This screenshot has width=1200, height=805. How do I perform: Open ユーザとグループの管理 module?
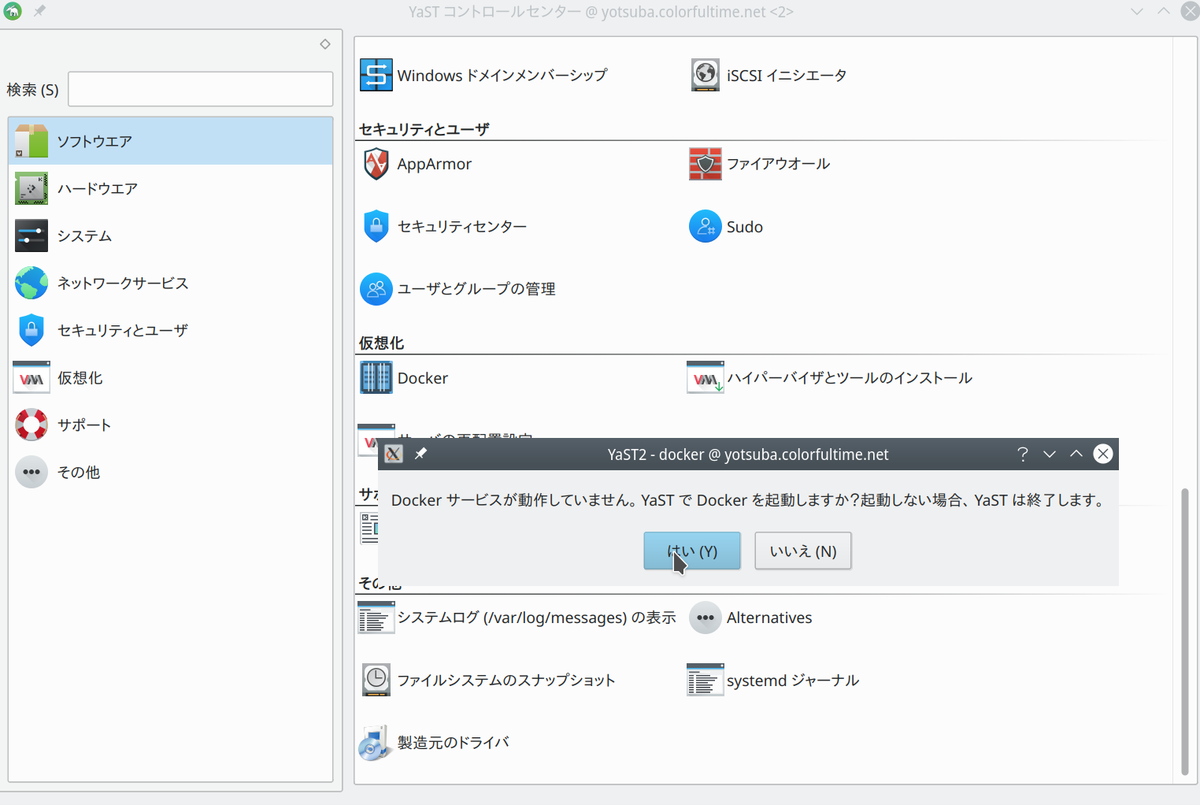[458, 289]
